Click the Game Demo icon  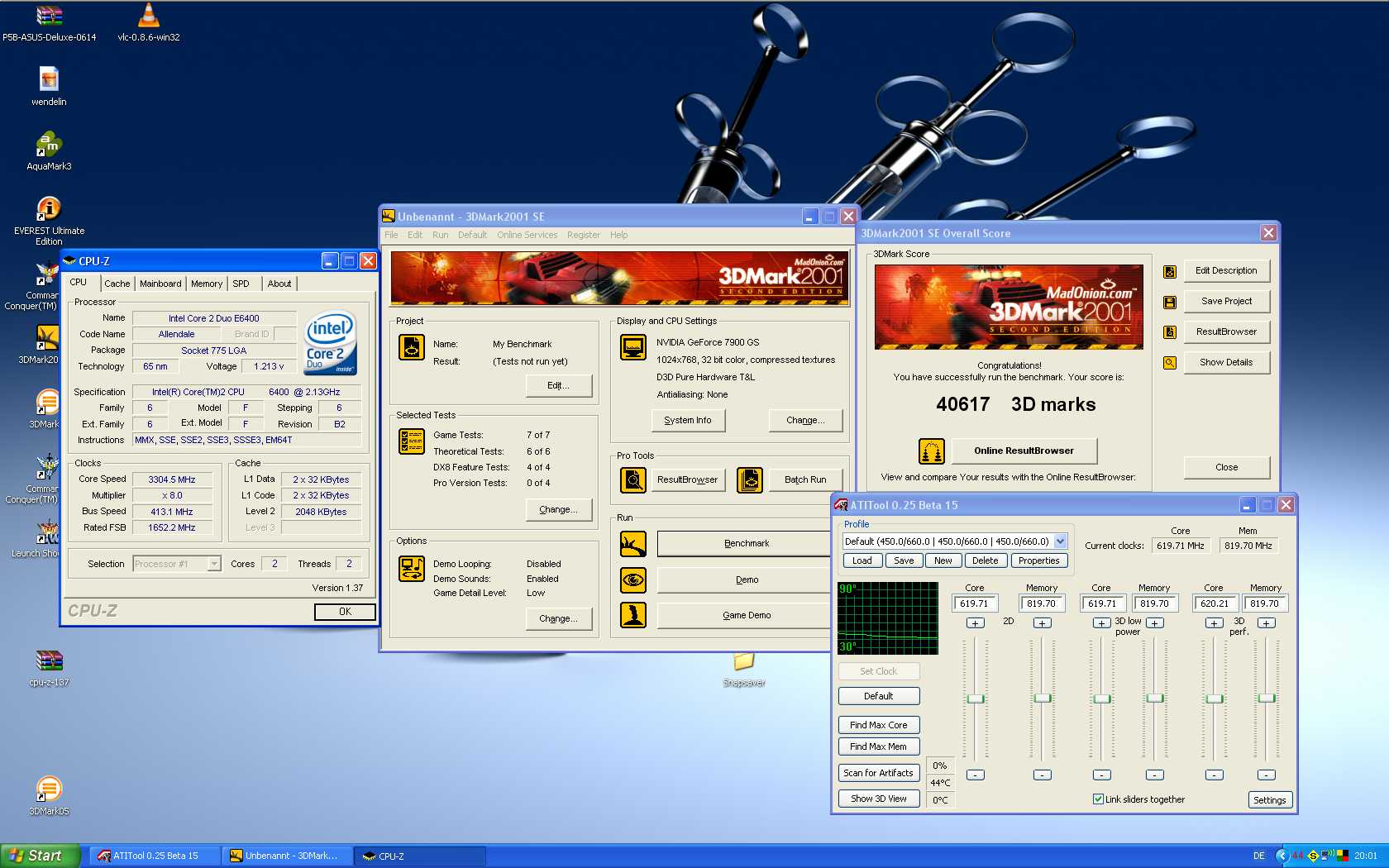(x=633, y=615)
